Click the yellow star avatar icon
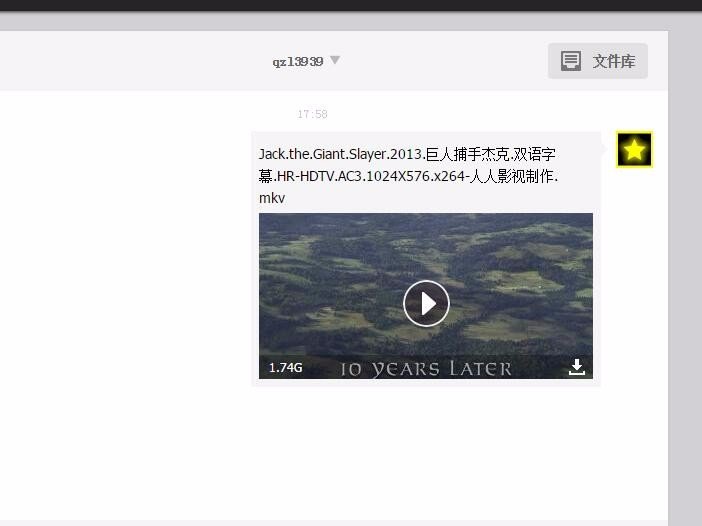This screenshot has width=702, height=526. click(634, 150)
